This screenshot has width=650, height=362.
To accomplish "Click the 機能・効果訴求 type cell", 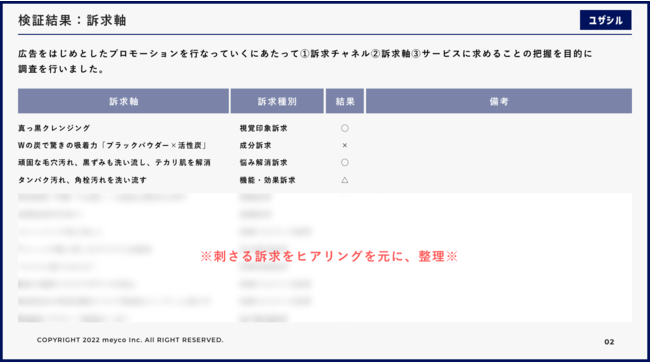I will tap(267, 180).
